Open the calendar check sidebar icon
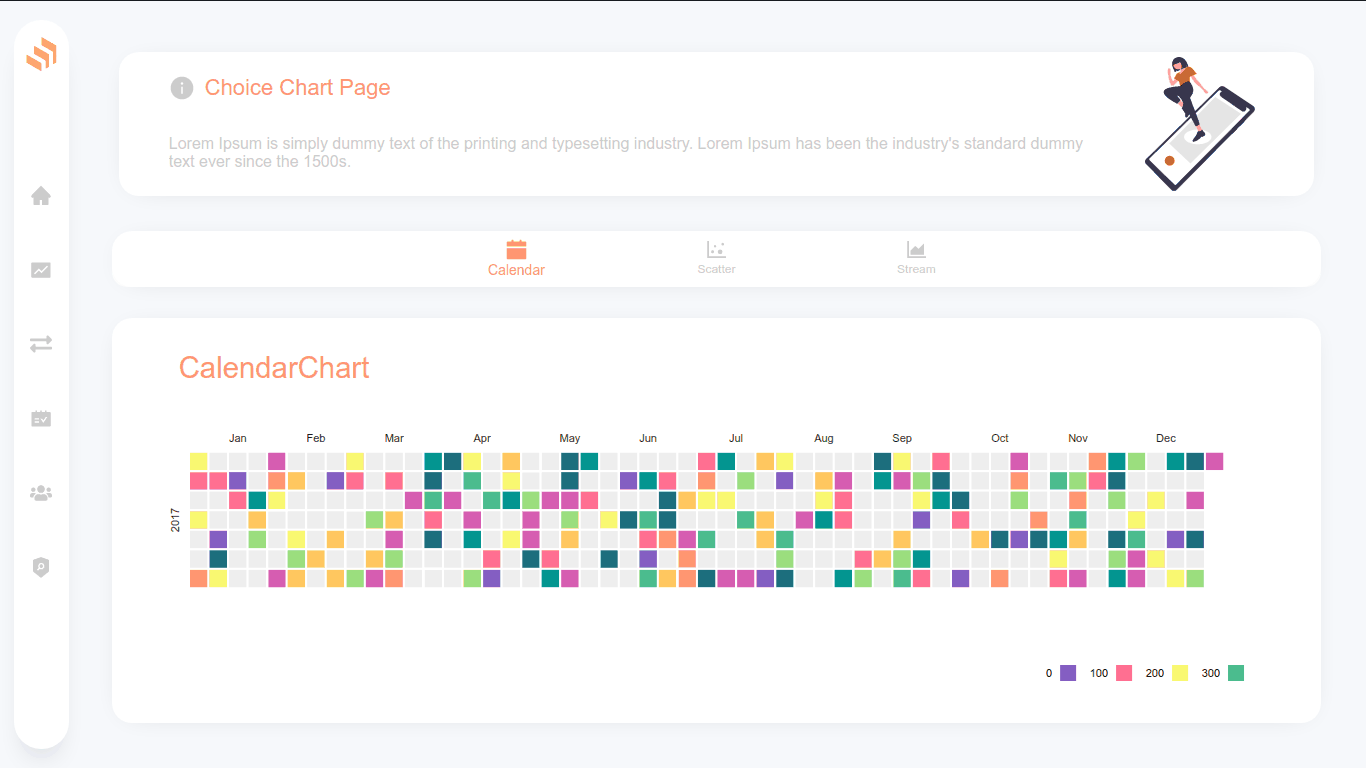Screen dimensions: 1366x768 tap(41, 418)
